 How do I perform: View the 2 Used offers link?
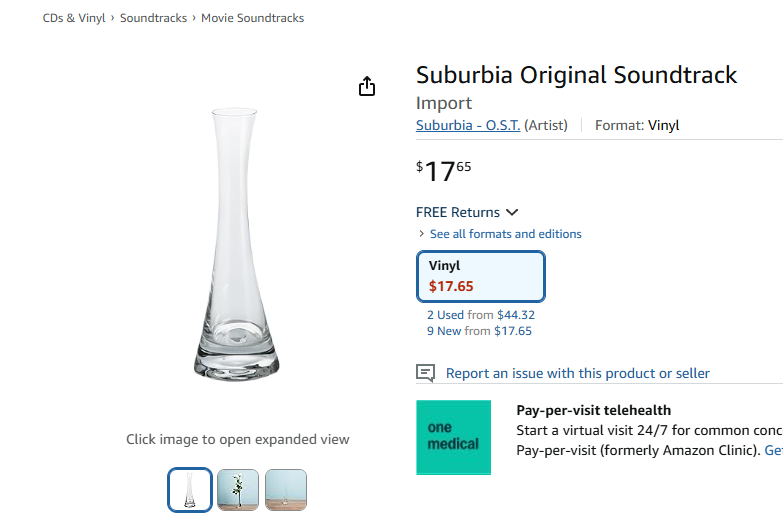pos(446,315)
